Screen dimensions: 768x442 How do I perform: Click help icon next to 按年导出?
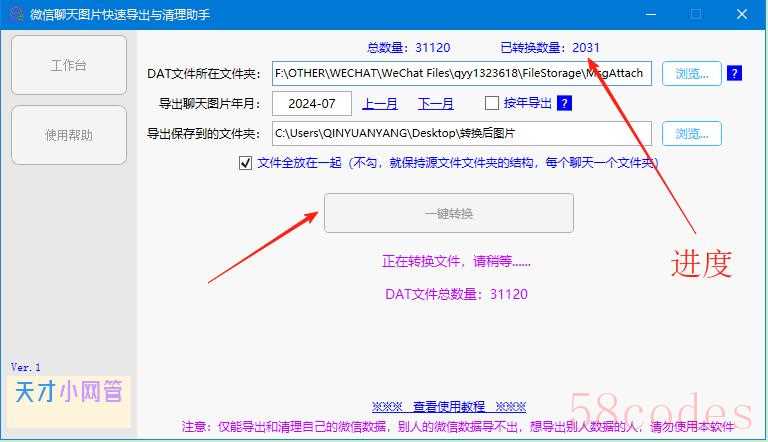(564, 103)
